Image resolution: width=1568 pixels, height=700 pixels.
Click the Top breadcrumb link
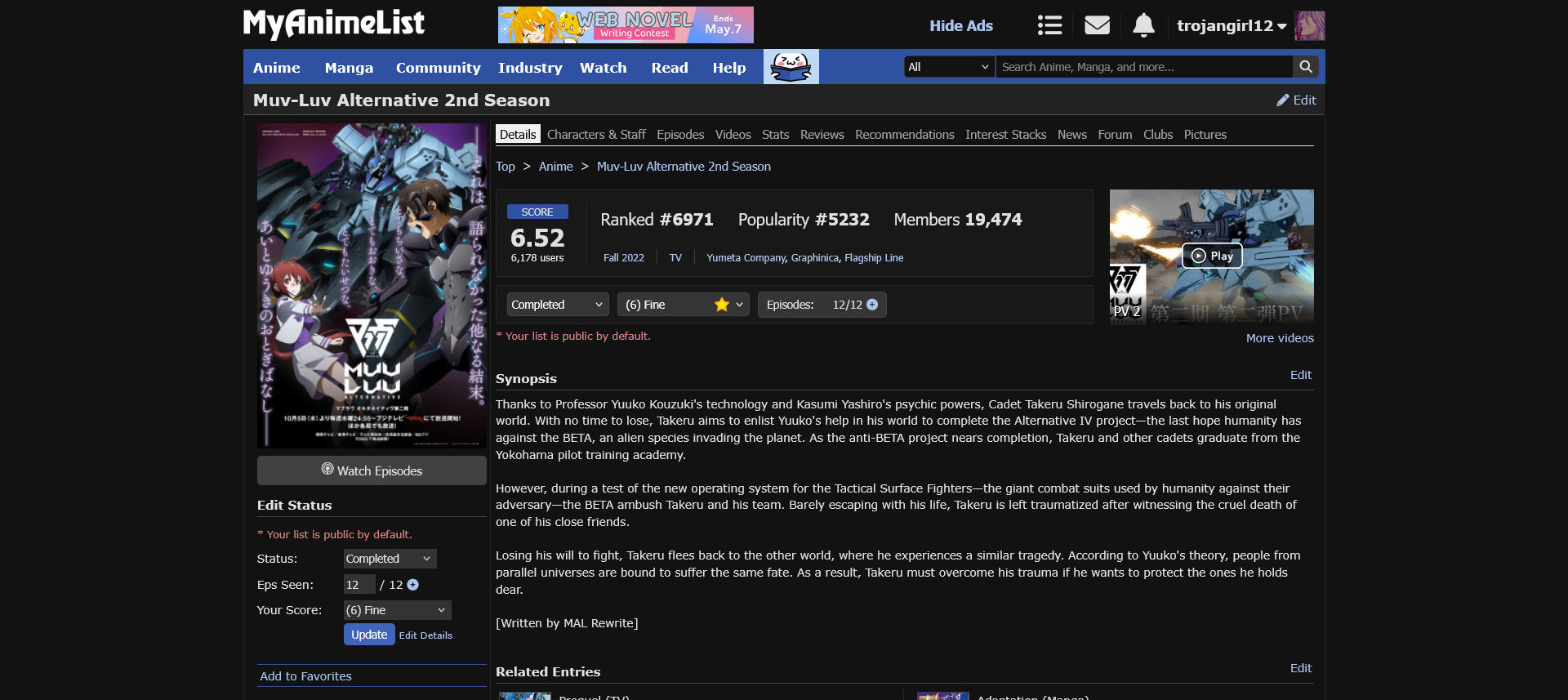point(505,166)
